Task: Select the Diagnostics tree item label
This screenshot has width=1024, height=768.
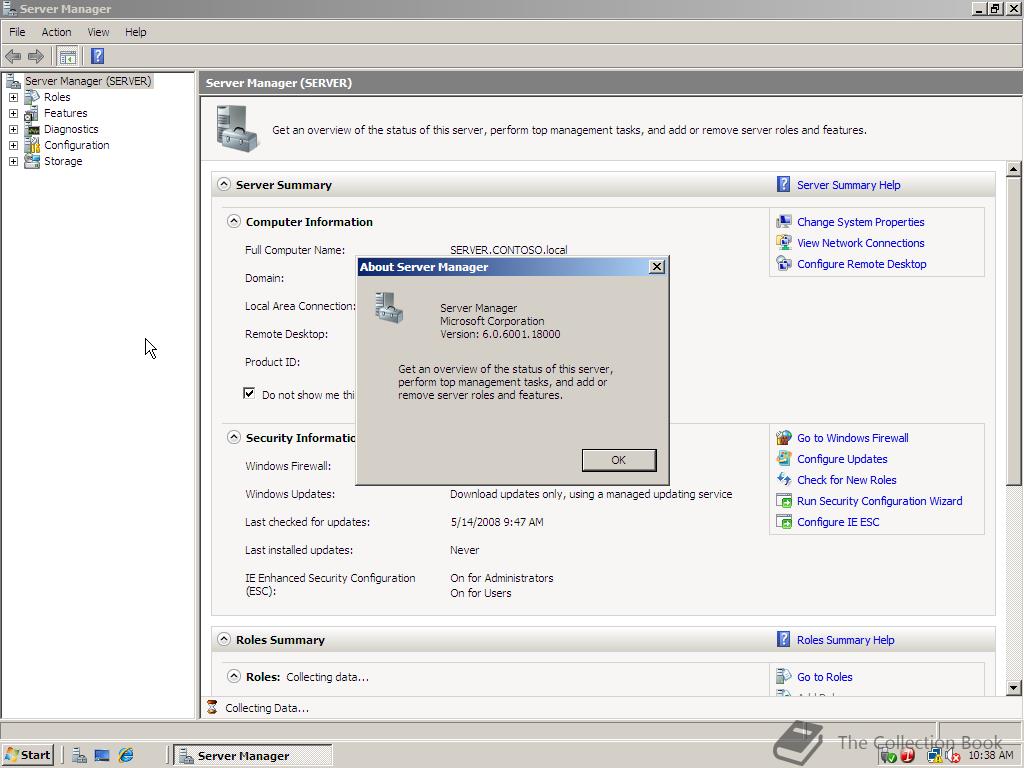Action: (x=71, y=129)
